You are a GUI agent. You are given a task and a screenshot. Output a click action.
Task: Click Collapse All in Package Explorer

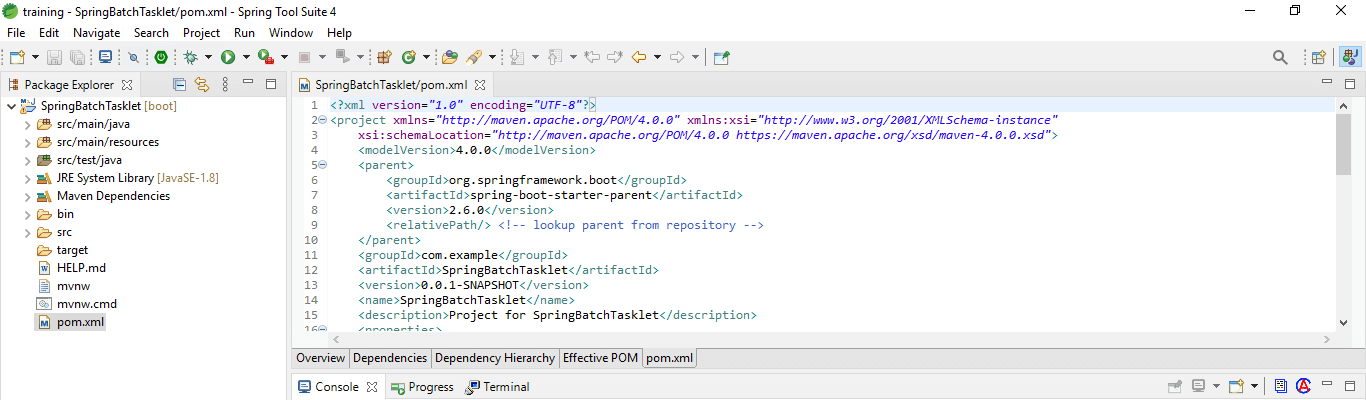pos(180,85)
